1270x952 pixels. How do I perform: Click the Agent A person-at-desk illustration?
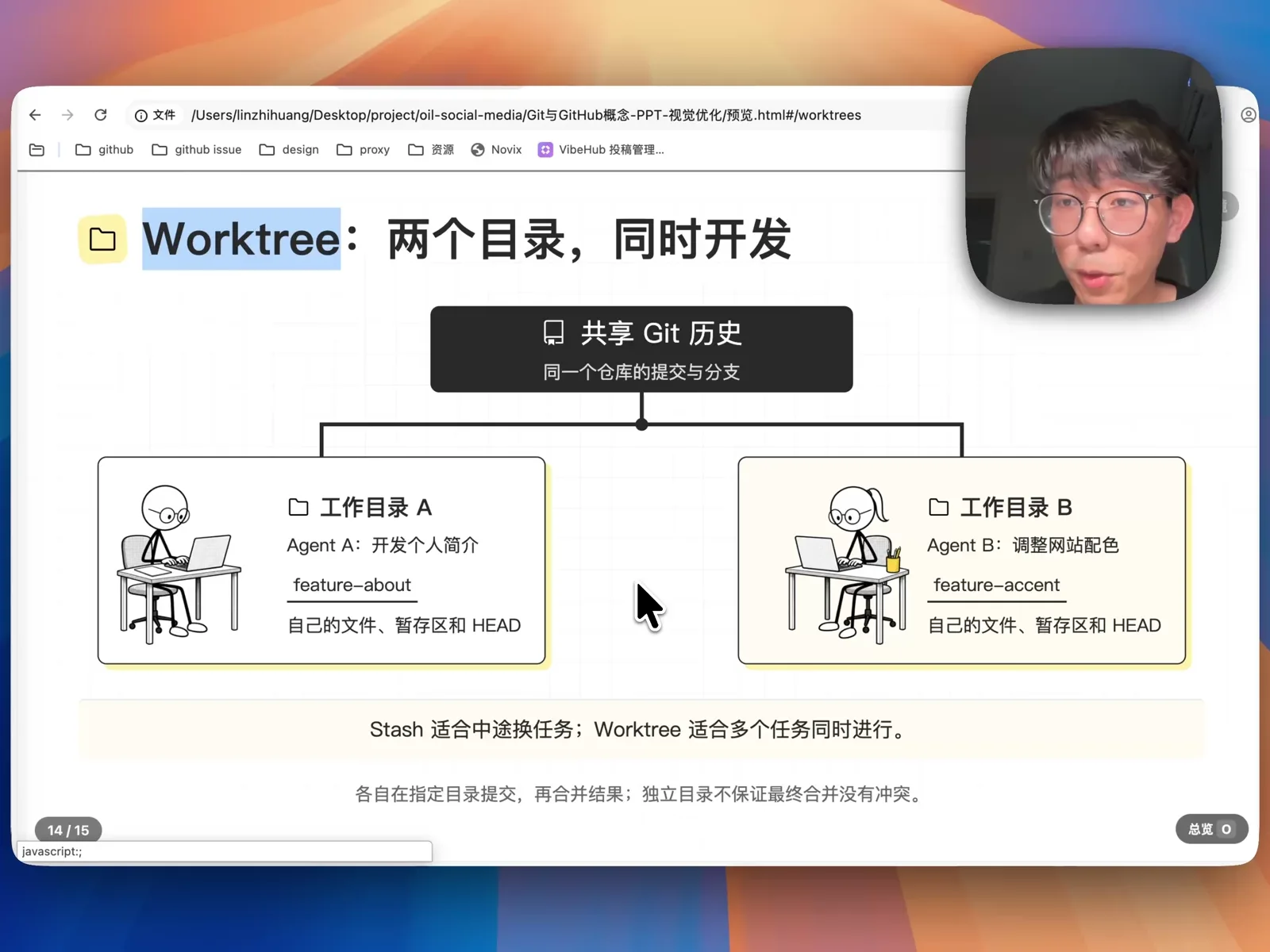(179, 563)
